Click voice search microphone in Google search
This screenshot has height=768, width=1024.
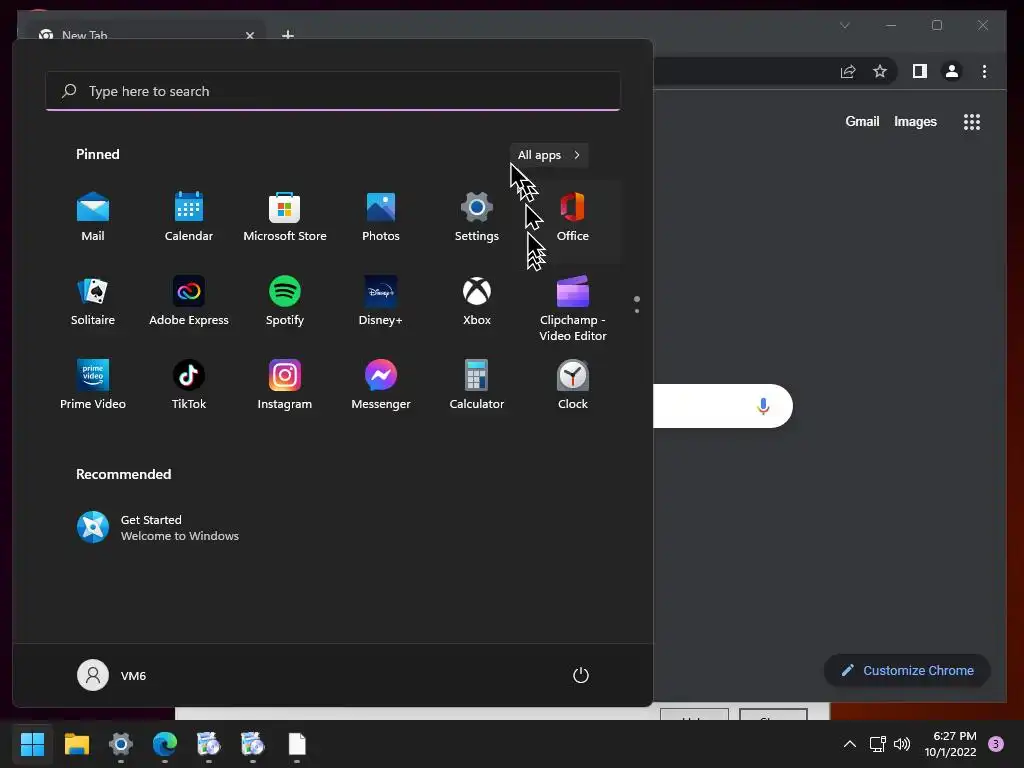pos(763,406)
